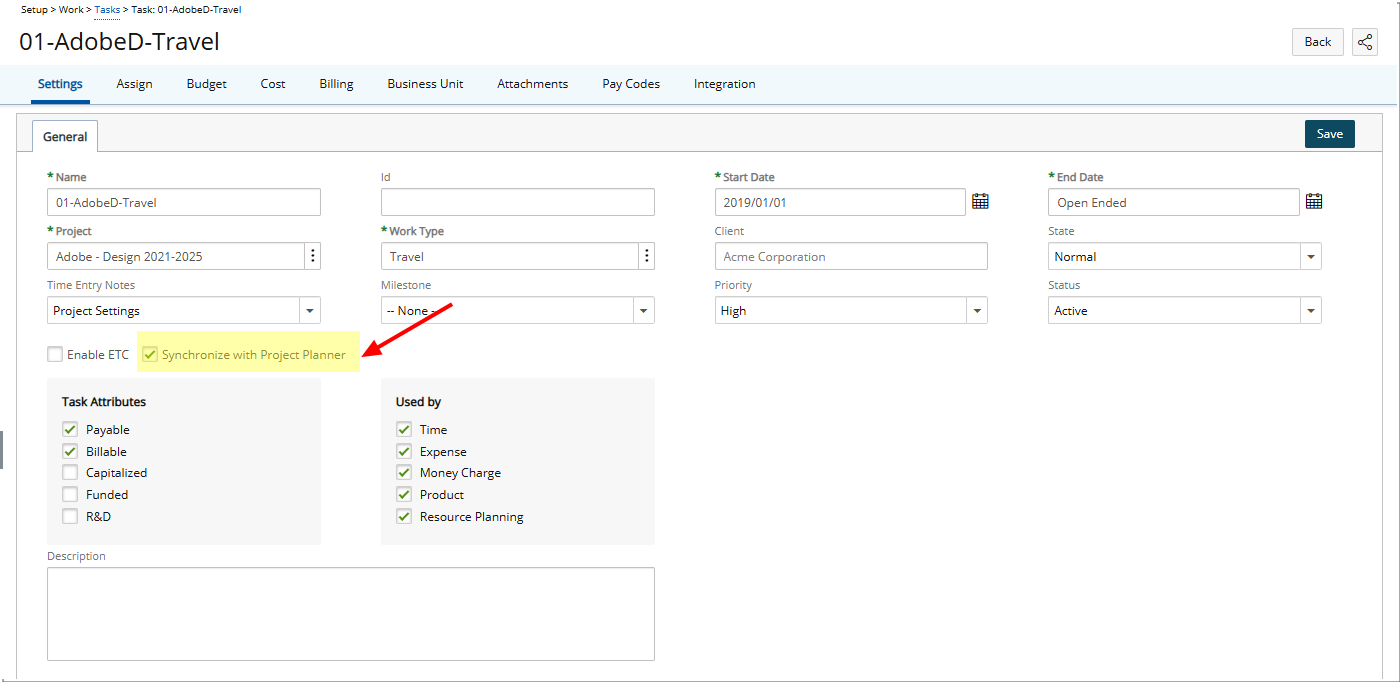The image size is (1400, 682).
Task: Uncheck Used by Resource Planning
Action: 404,516
